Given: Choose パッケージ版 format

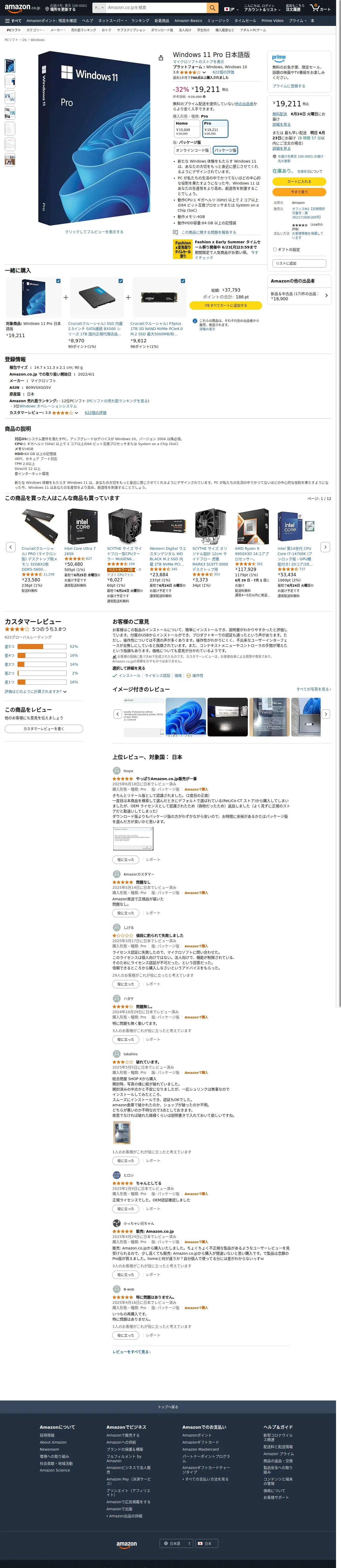Looking at the screenshot, I should pyautogui.click(x=225, y=150).
